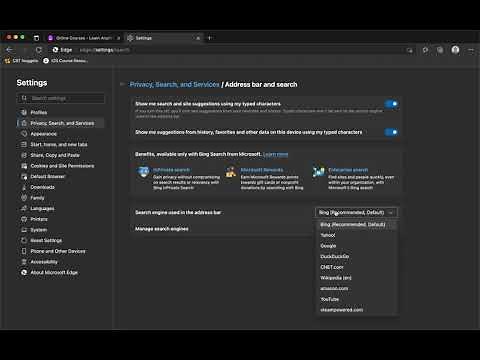The width and height of the screenshot is (480, 360).
Task: Open the InPrivate search link
Action: click(x=172, y=170)
